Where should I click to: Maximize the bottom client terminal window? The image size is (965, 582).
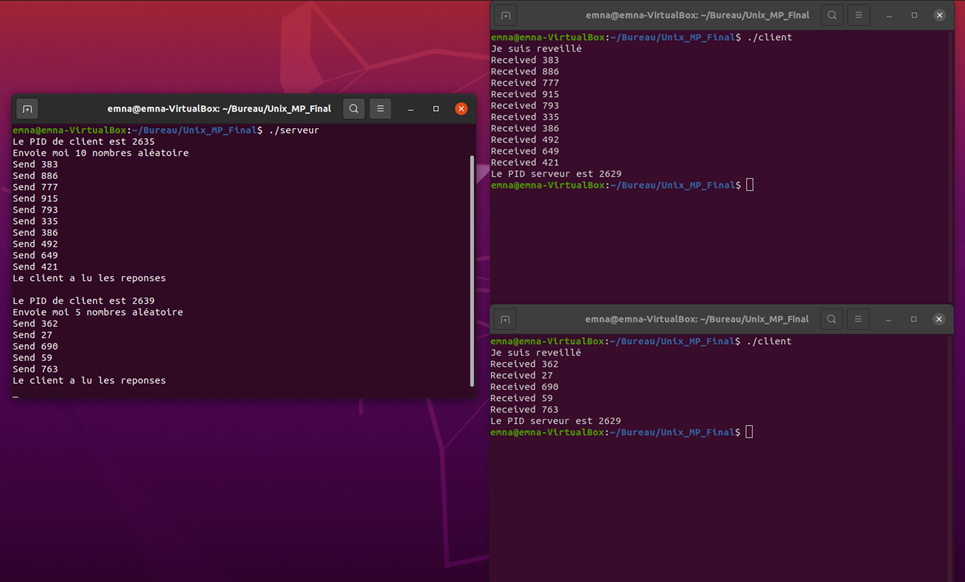click(913, 319)
